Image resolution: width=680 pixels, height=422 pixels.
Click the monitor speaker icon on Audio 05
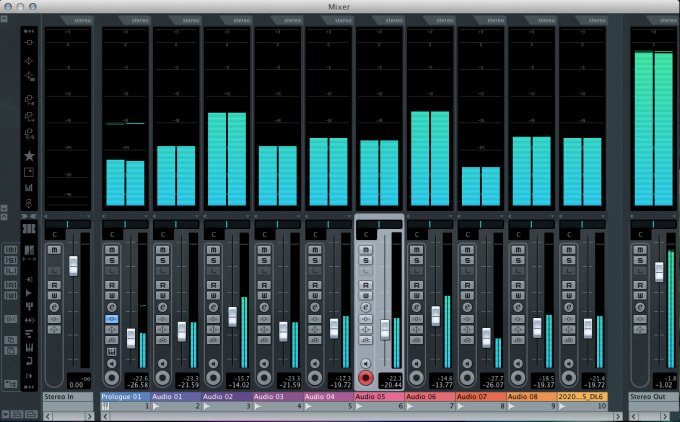coord(365,362)
